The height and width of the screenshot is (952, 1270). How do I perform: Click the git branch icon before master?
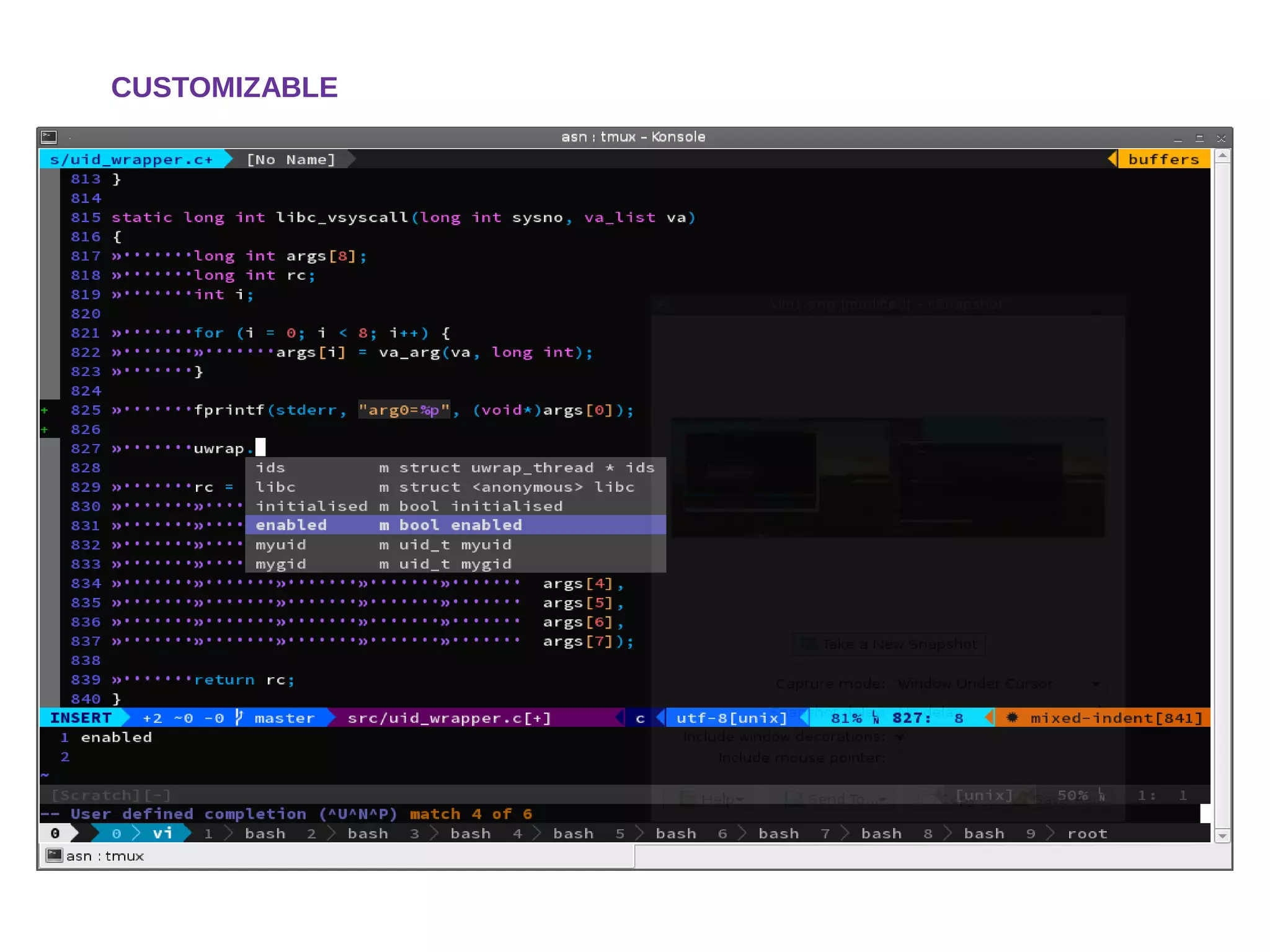point(239,718)
